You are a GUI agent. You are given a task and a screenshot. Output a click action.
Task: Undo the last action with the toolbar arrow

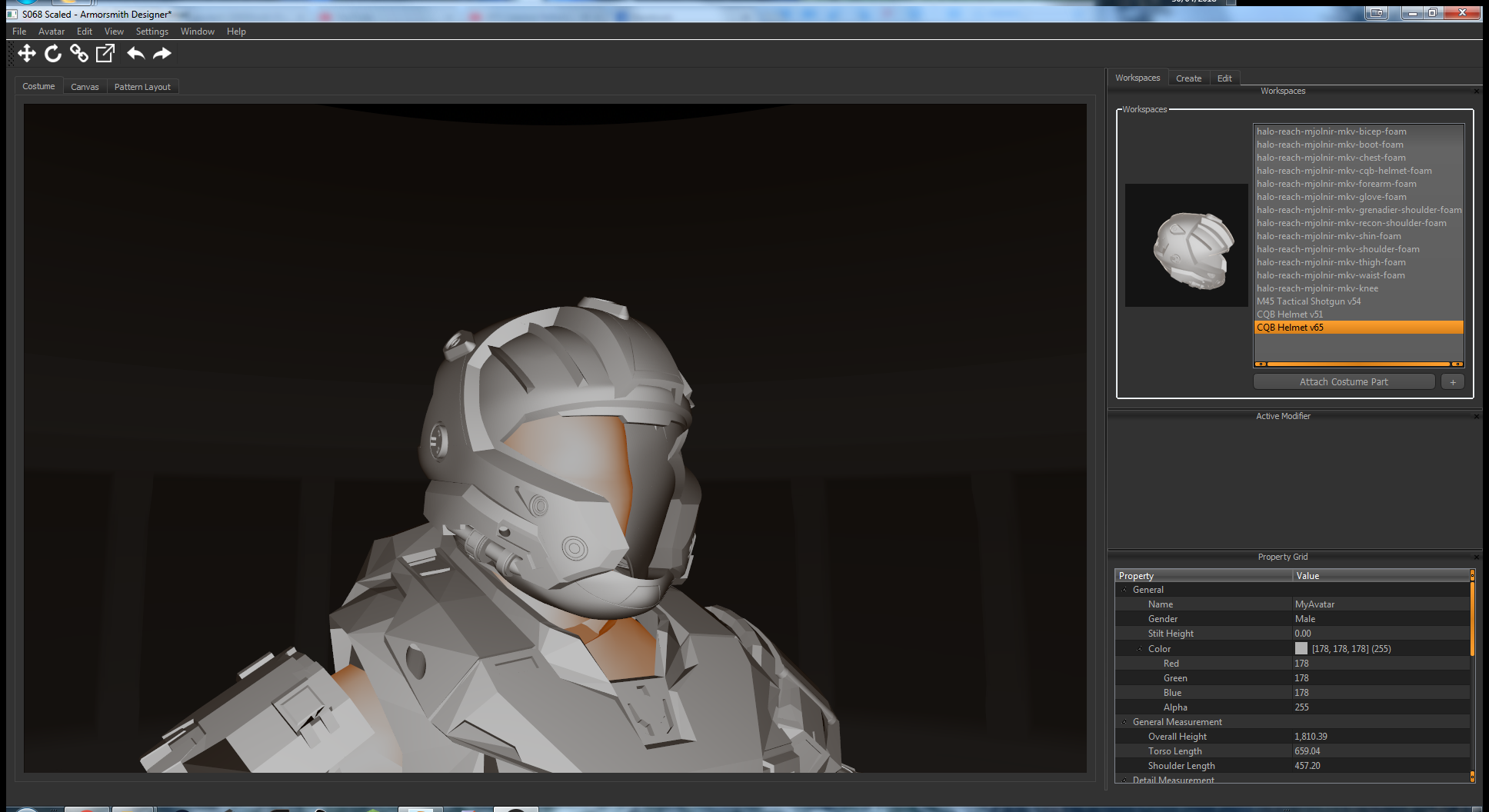[x=135, y=53]
